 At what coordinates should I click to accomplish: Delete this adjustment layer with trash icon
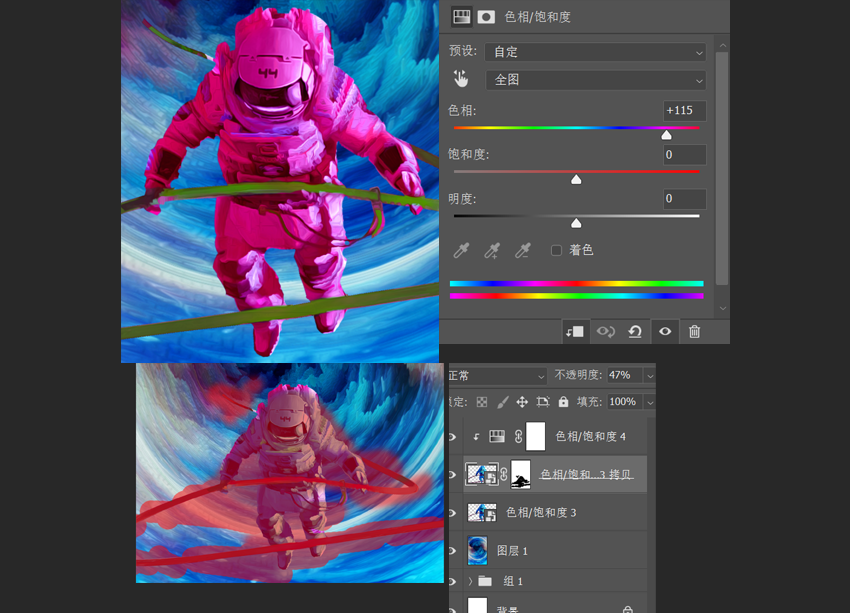(x=694, y=331)
